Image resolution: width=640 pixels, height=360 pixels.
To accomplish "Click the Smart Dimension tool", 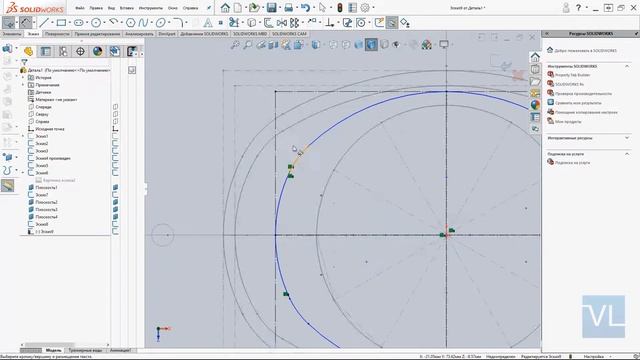I will pos(25,22).
